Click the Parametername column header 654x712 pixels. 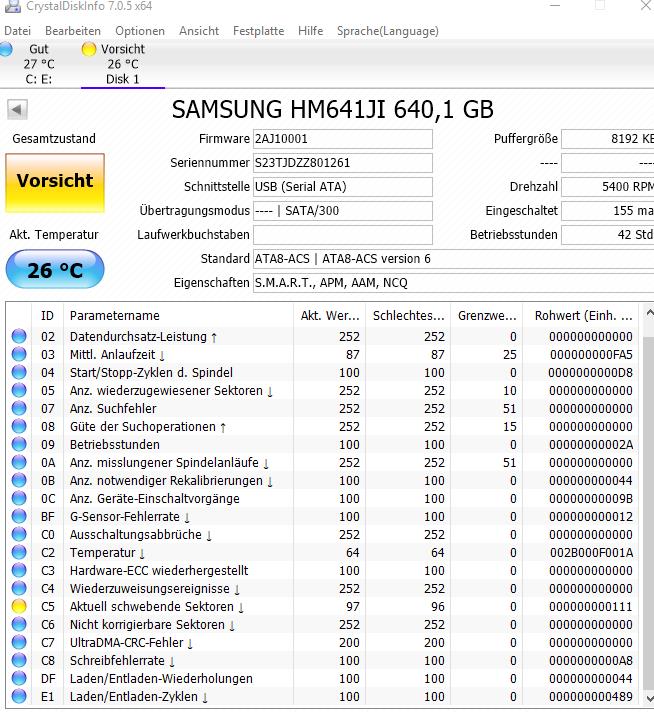[x=178, y=316]
